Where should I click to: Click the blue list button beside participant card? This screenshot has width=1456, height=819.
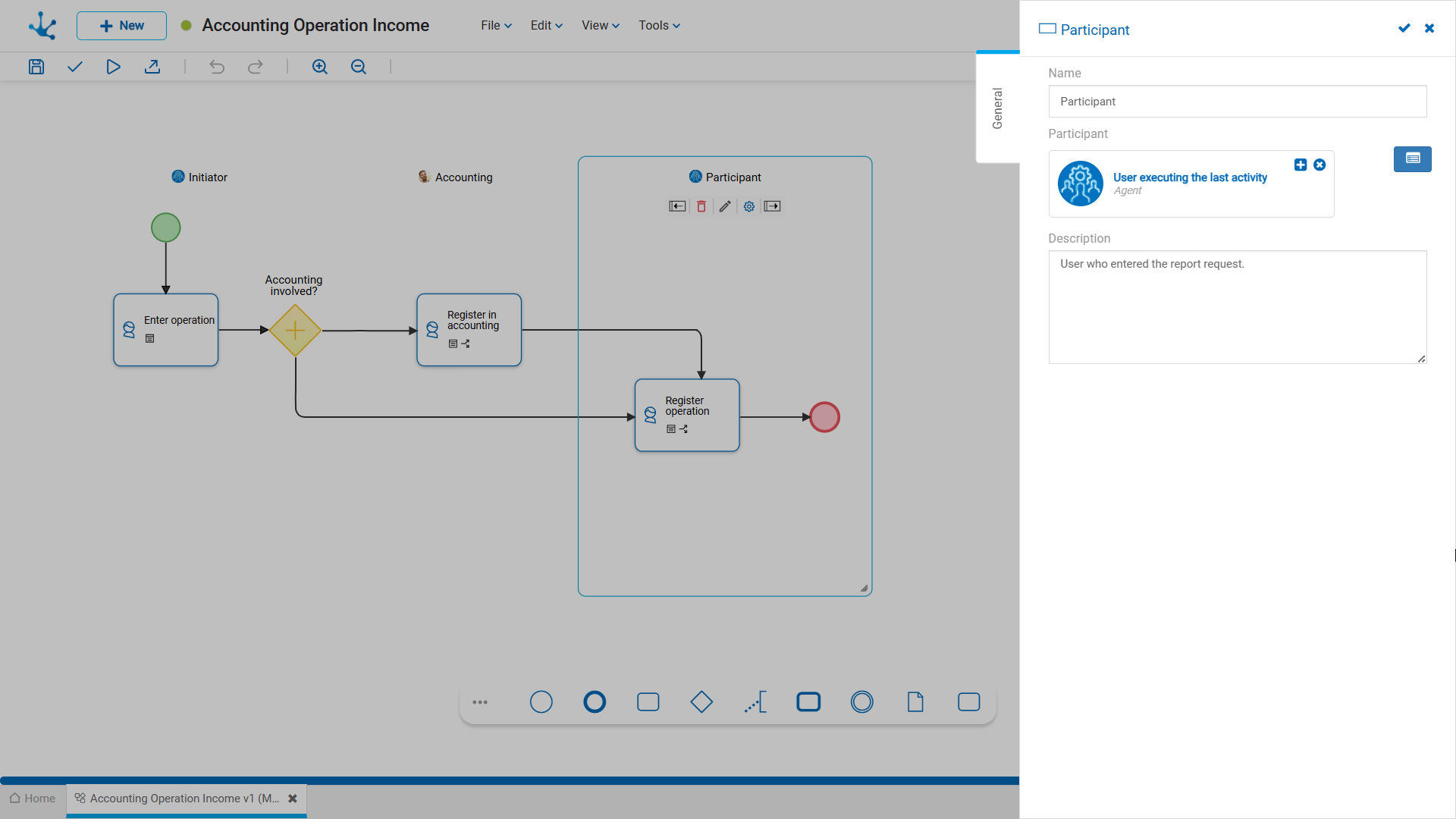tap(1413, 159)
